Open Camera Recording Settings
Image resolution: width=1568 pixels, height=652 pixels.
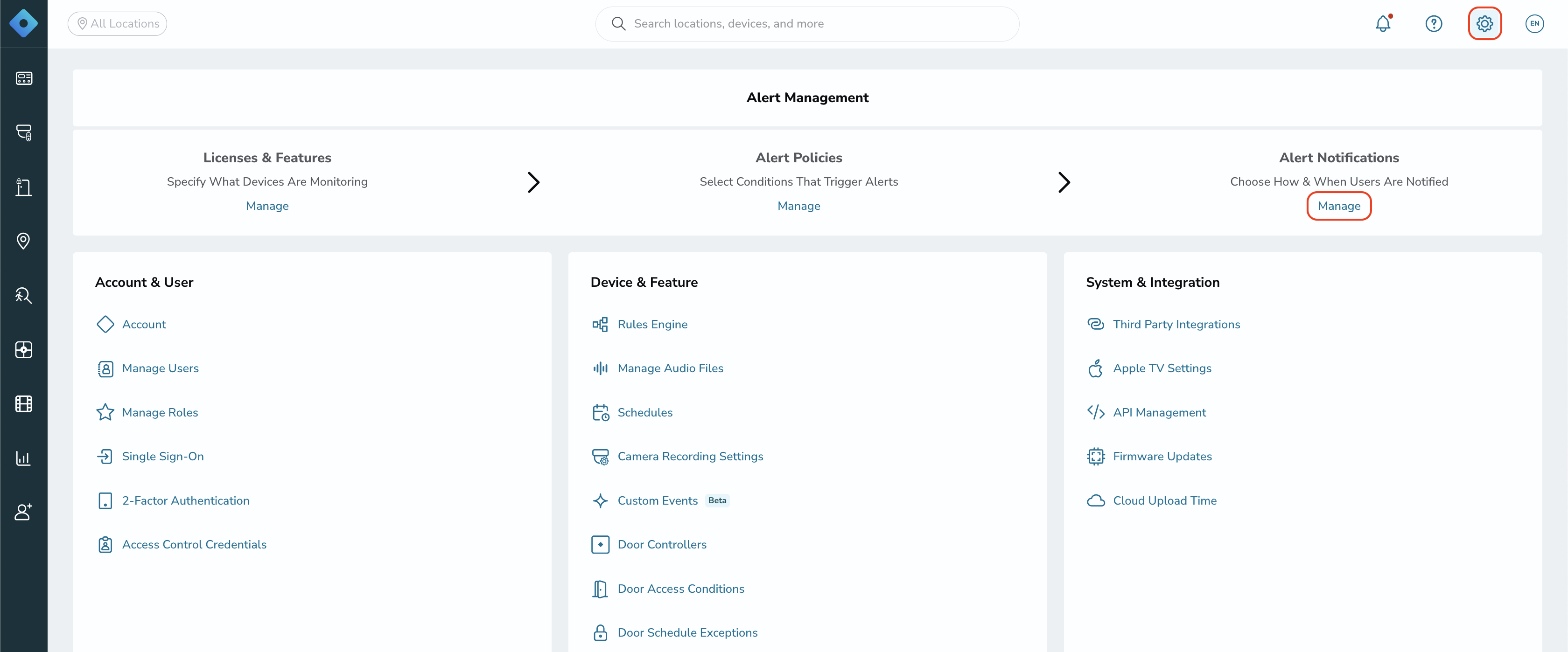pyautogui.click(x=690, y=456)
